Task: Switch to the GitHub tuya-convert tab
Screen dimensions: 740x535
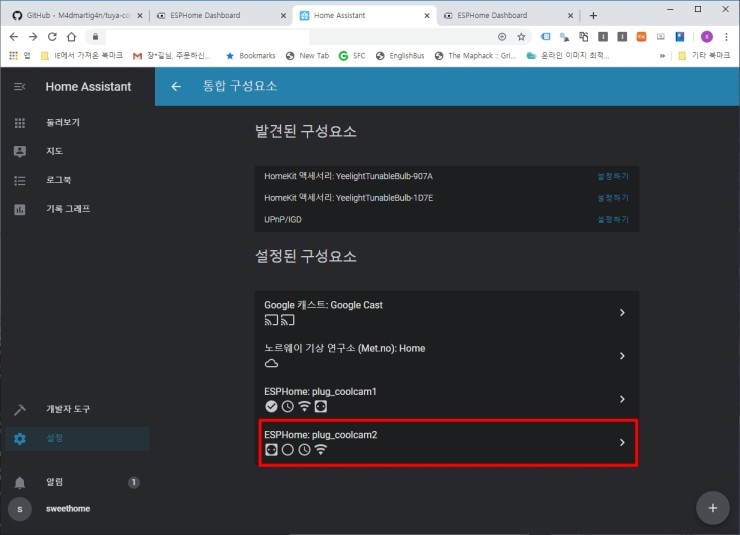Action: point(77,16)
